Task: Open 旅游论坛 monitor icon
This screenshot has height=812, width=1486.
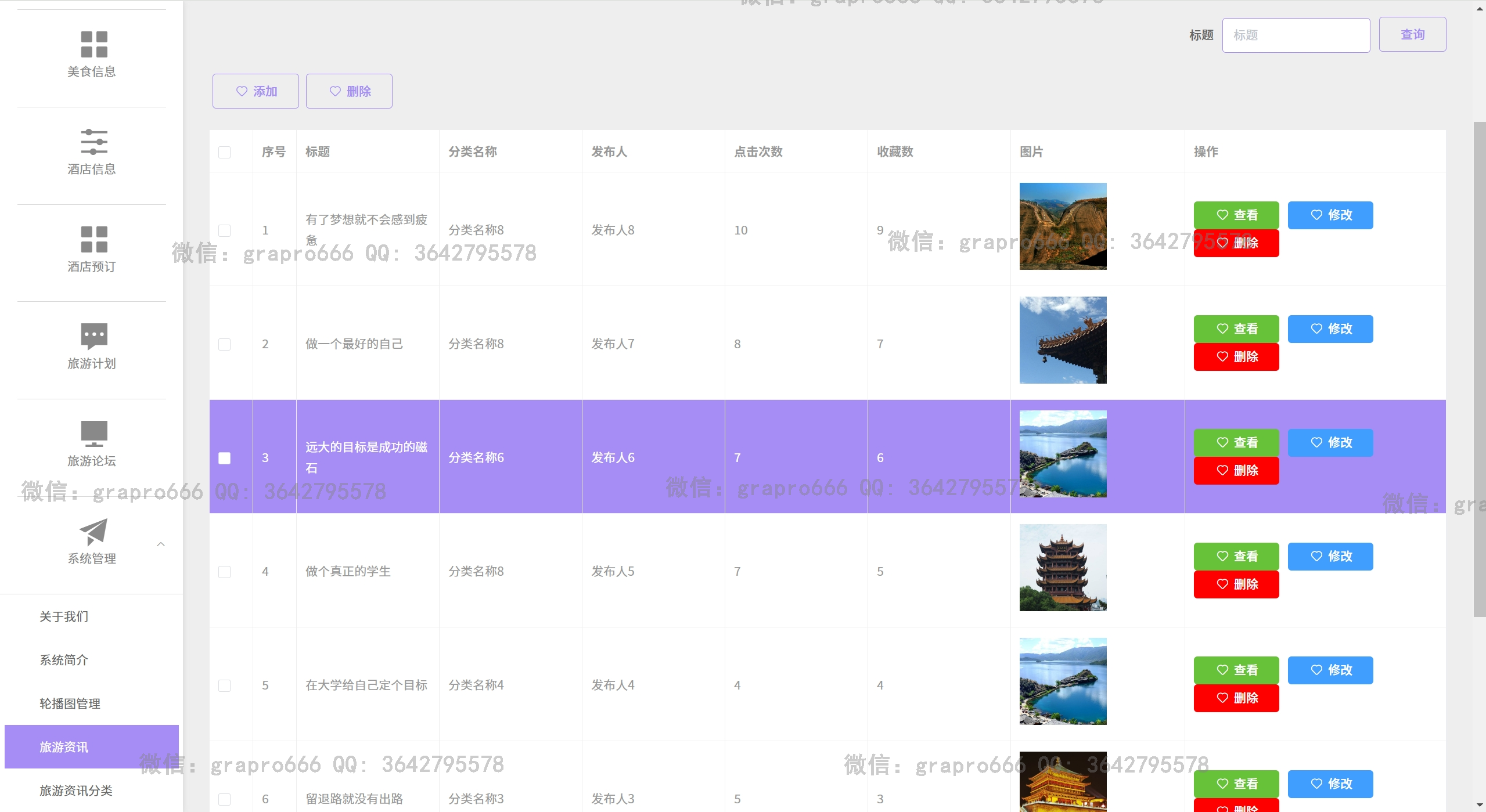Action: pyautogui.click(x=93, y=434)
